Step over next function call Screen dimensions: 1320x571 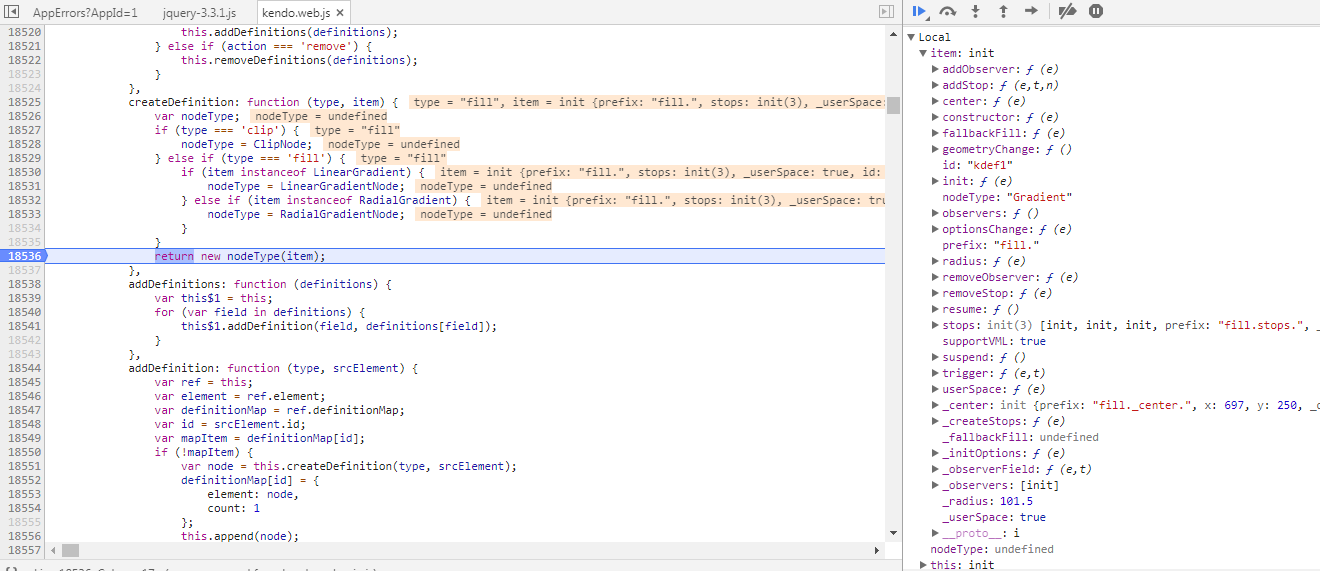click(x=948, y=11)
